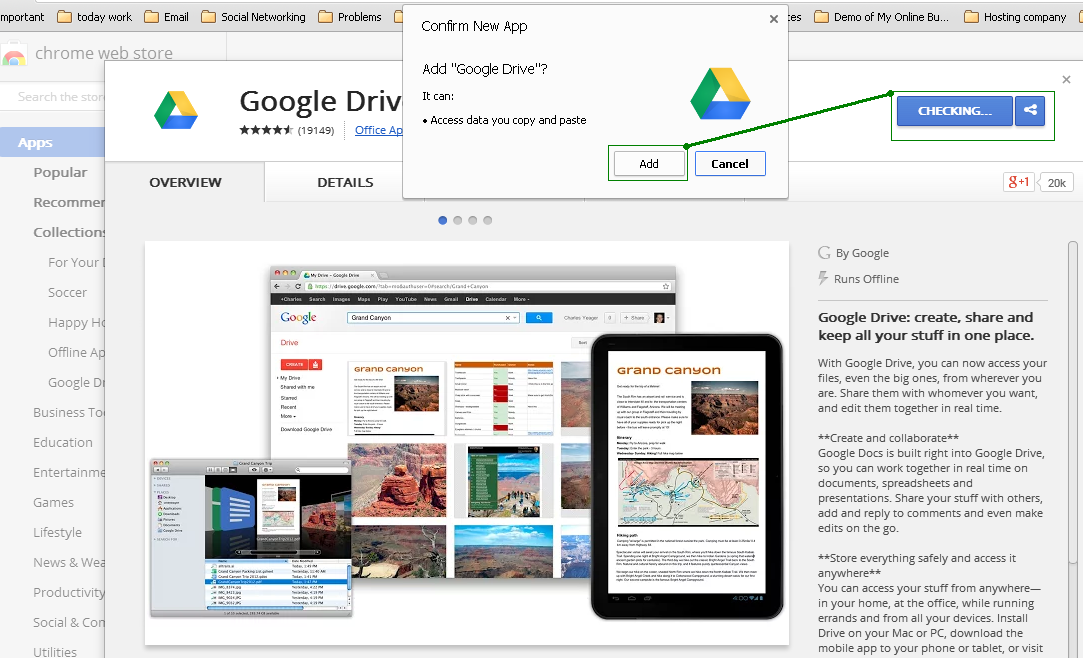Open Popular in the sidebar

pos(60,173)
